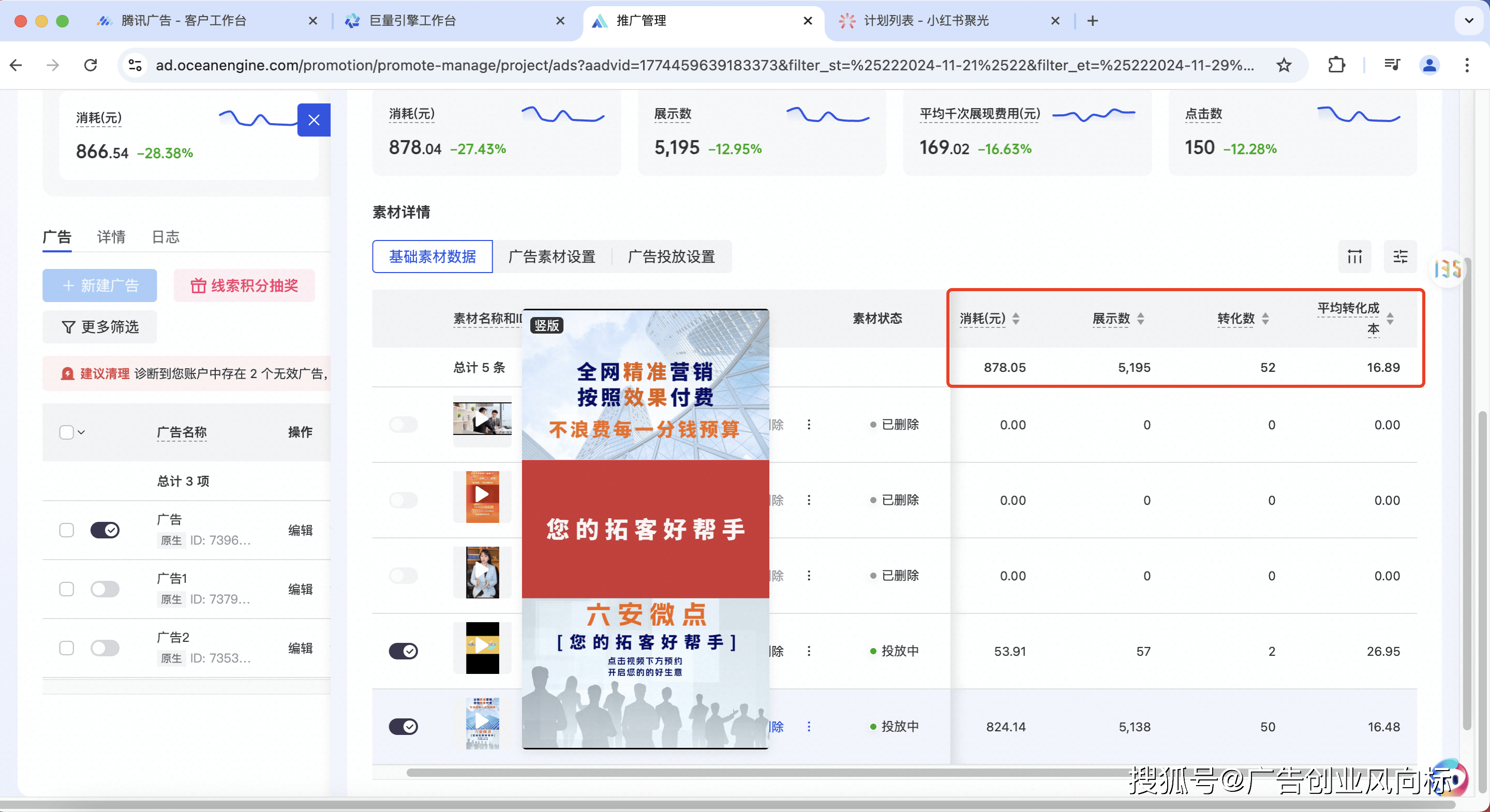Open 更多筛选 filter options
This screenshot has height=812, width=1490.
[x=100, y=327]
